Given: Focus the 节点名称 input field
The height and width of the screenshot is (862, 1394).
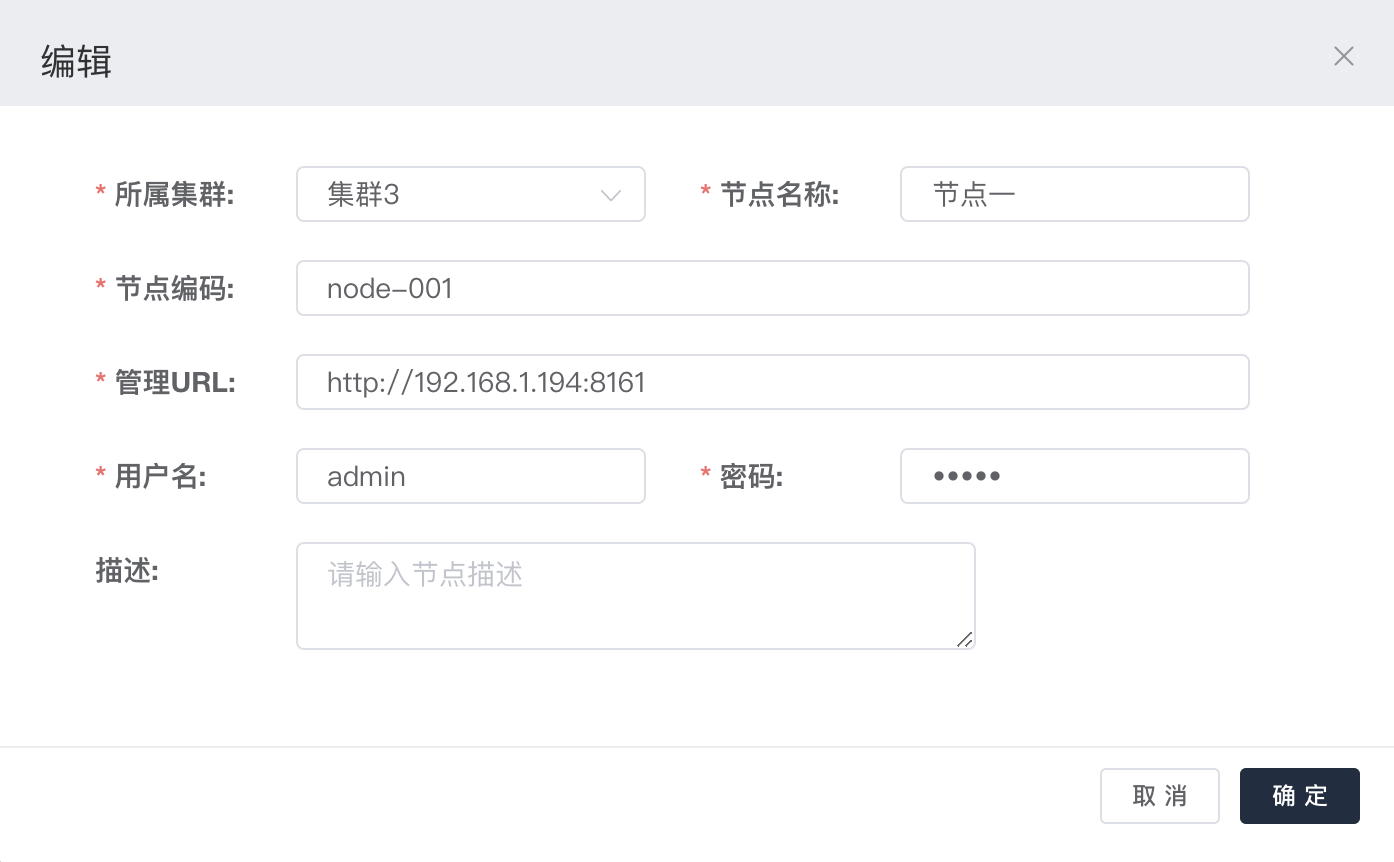Looking at the screenshot, I should 1074,194.
